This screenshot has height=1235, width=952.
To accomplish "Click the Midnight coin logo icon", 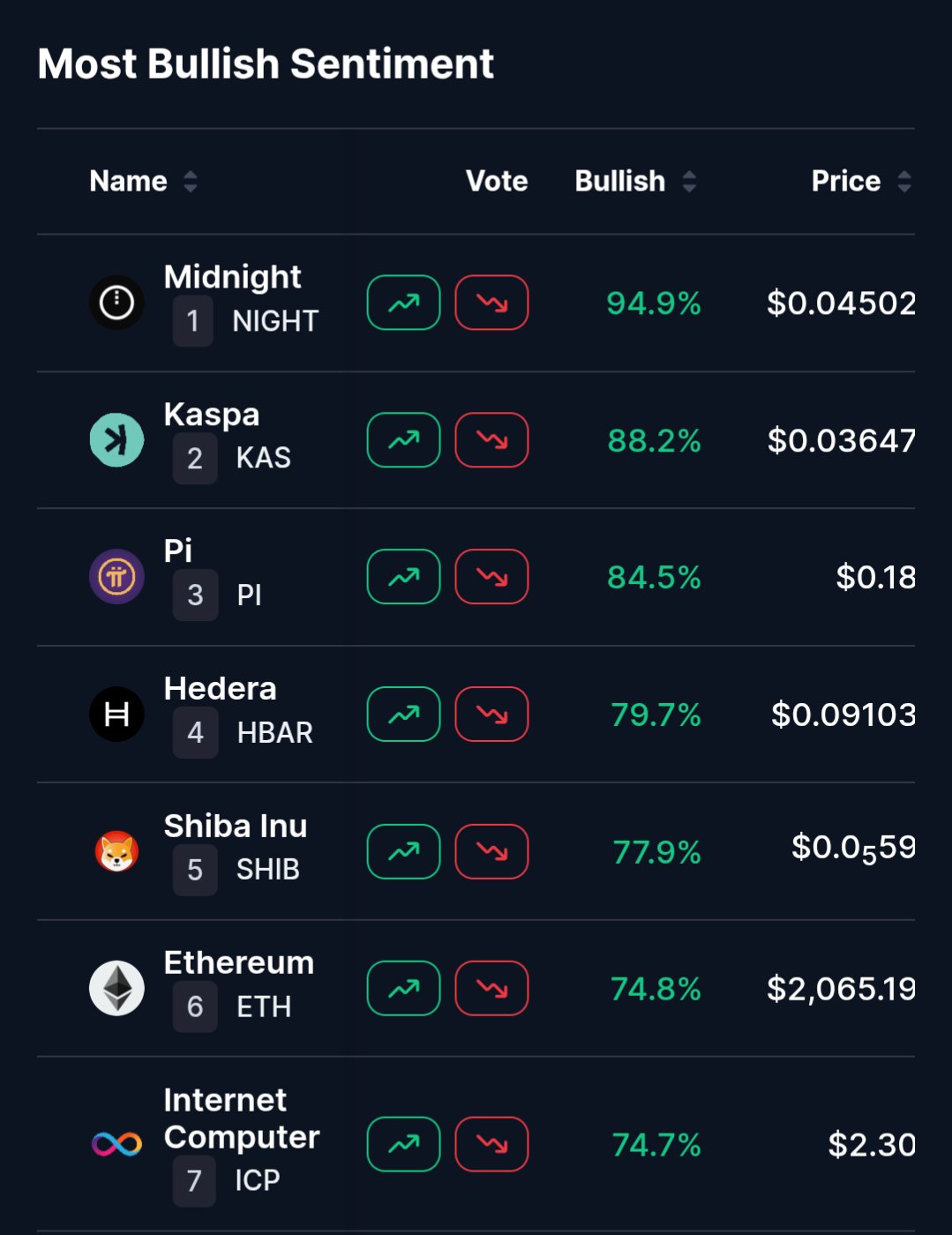I will (116, 303).
